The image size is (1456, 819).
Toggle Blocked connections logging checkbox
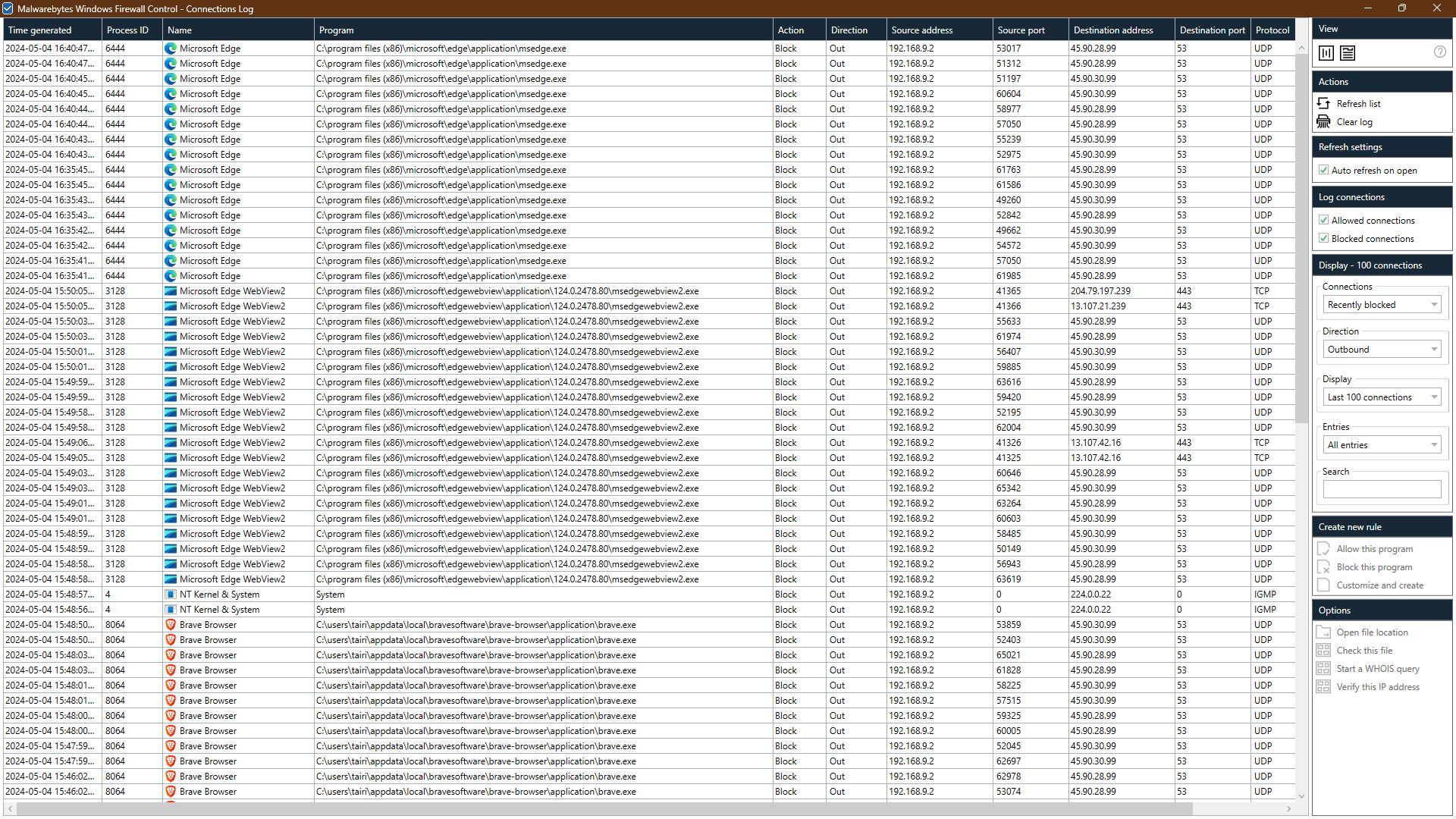click(1324, 239)
